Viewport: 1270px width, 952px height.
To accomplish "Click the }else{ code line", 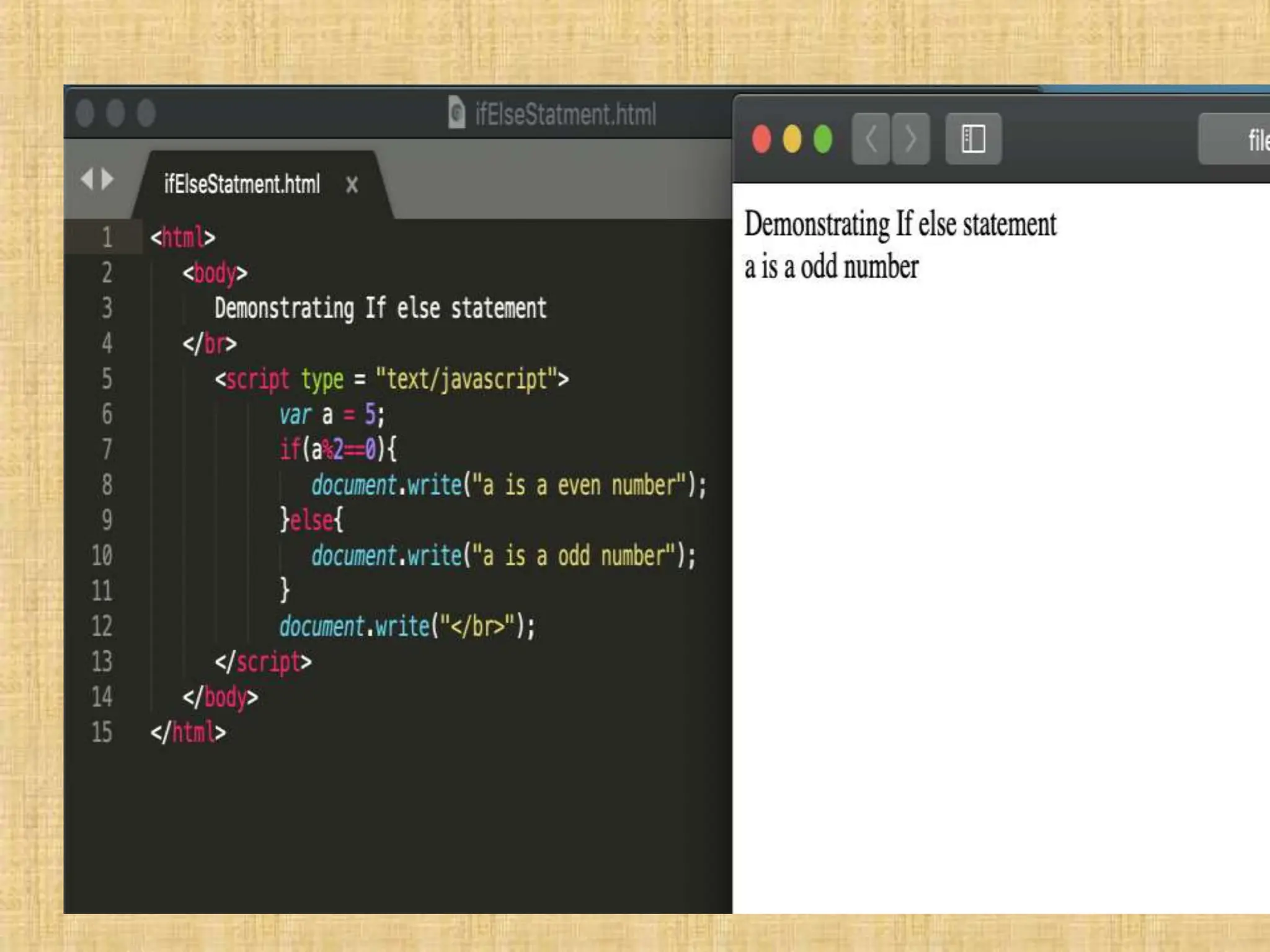I will 311,519.
